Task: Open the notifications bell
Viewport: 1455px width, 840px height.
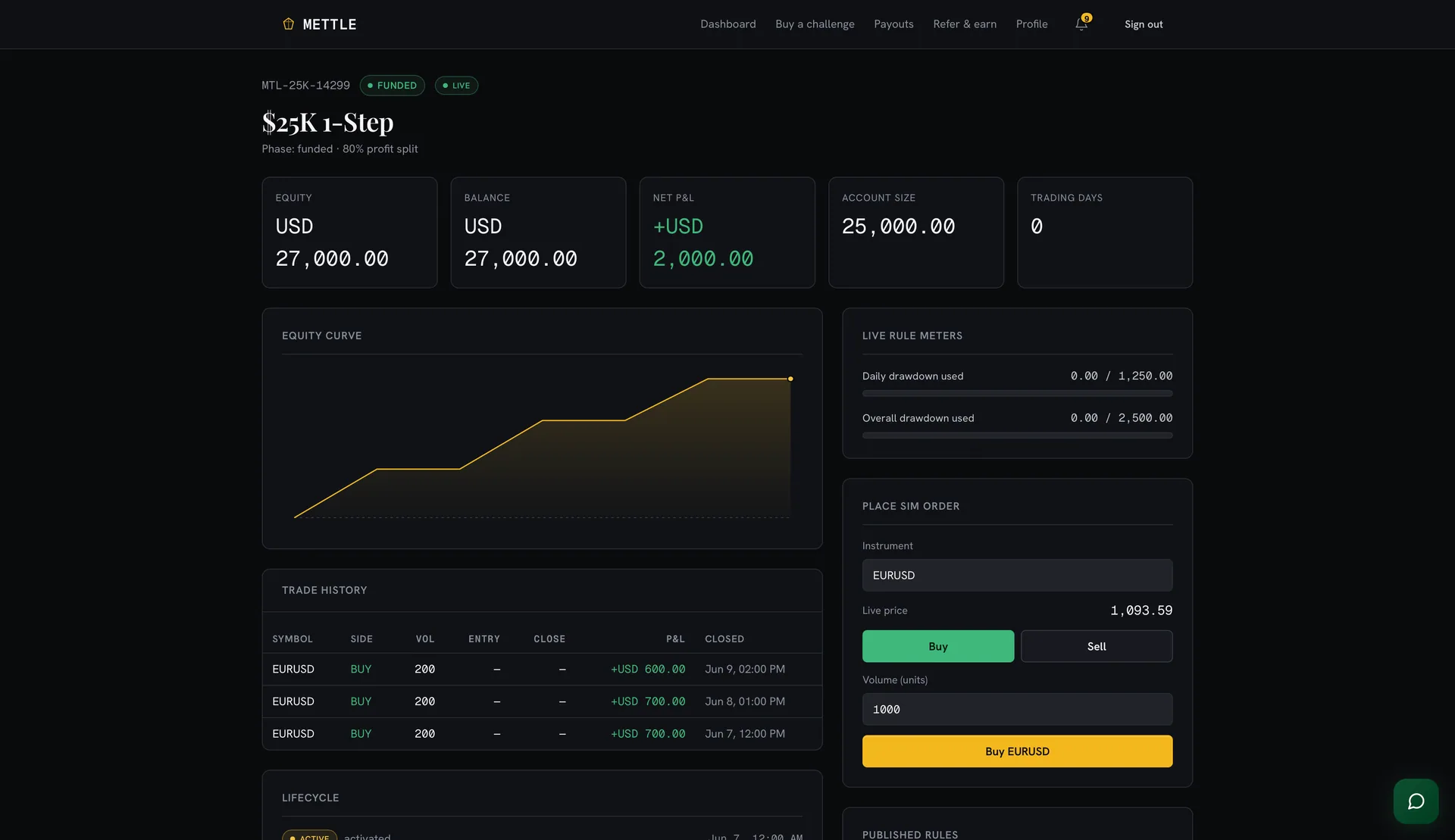Action: 1081,24
